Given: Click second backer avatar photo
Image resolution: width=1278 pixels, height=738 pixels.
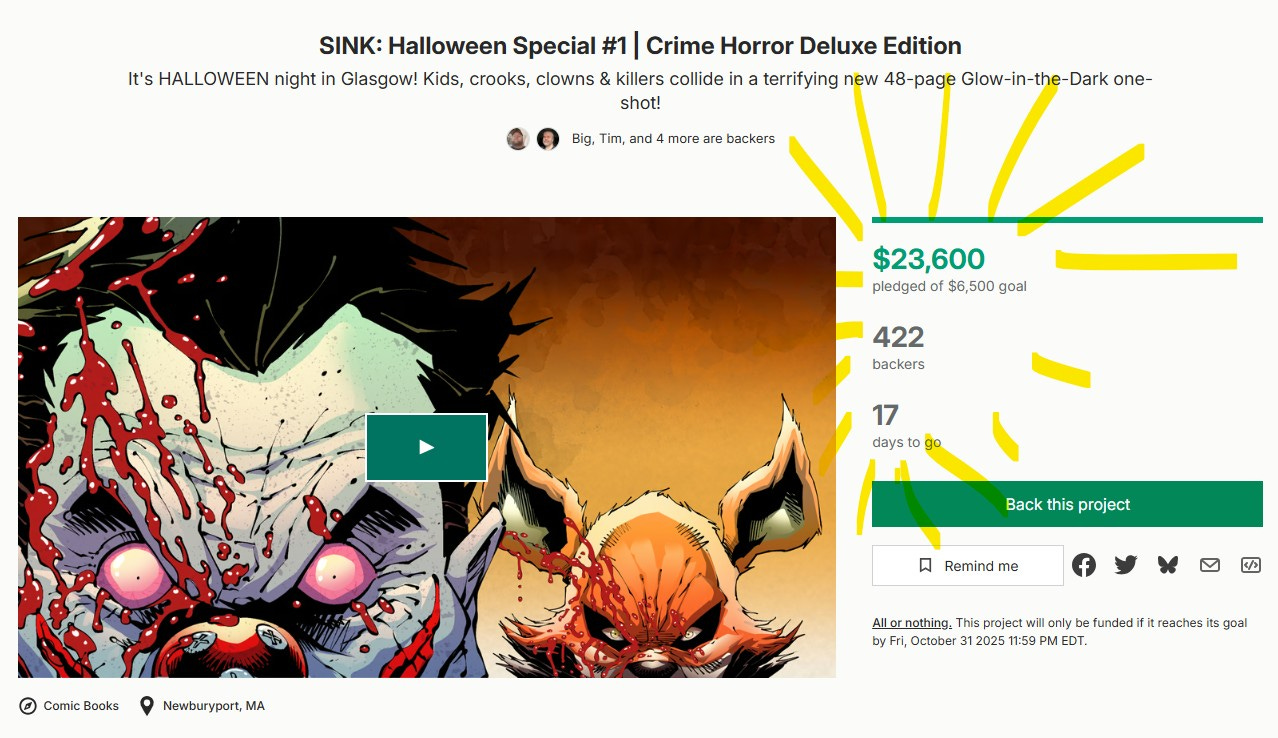Looking at the screenshot, I should pos(548,139).
